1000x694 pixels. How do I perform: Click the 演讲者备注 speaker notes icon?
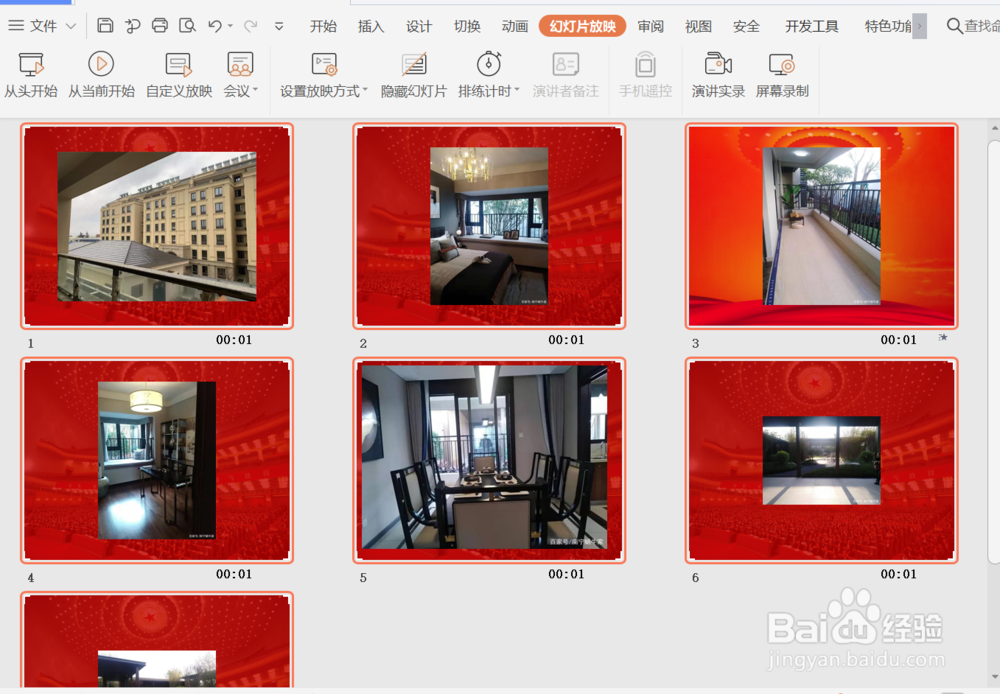coord(565,64)
